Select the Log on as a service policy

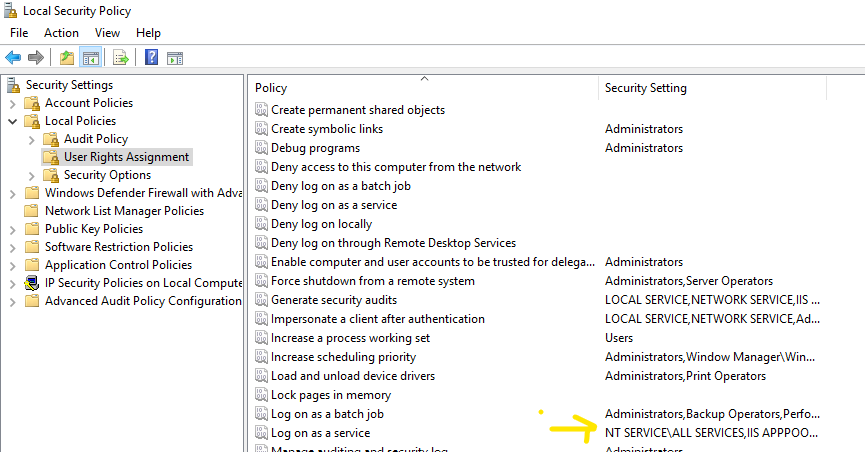coord(321,433)
